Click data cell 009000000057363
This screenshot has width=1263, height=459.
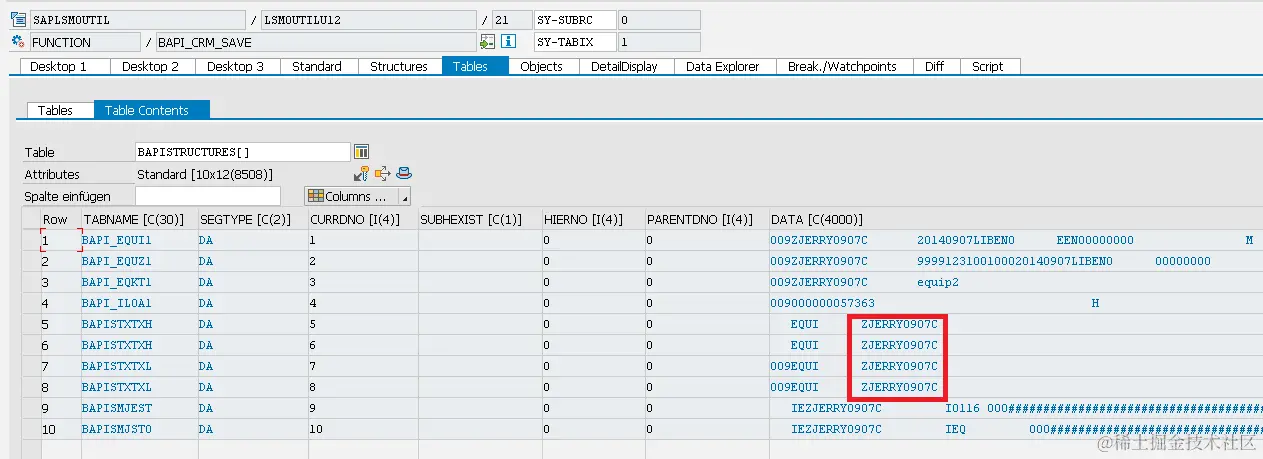(x=1014, y=303)
